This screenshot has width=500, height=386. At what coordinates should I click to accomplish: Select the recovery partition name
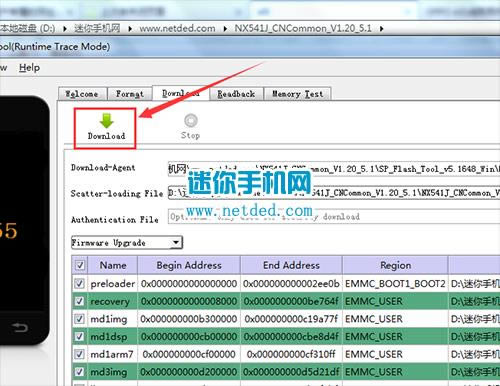pos(110,301)
